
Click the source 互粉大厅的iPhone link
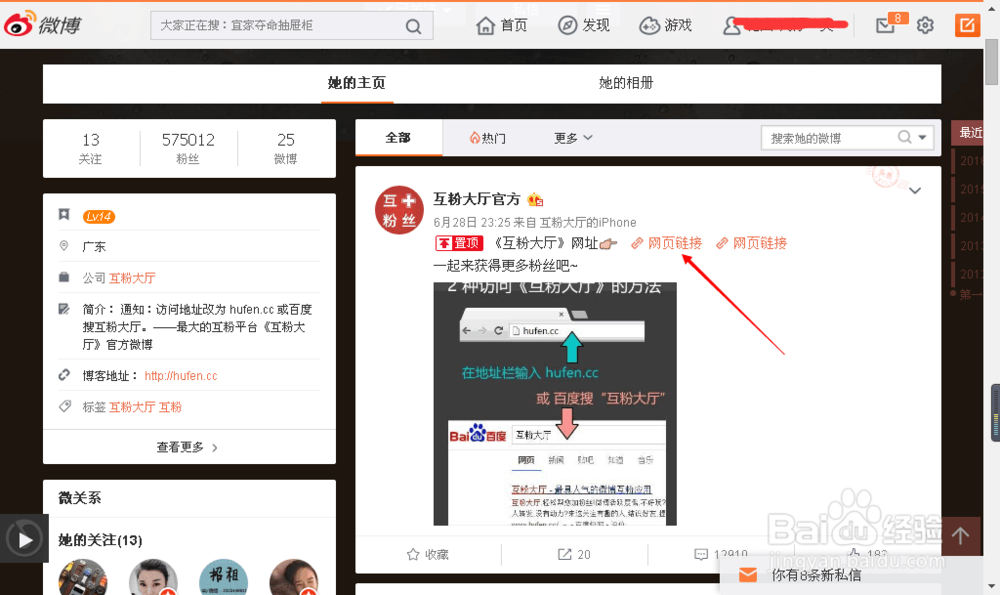(x=587, y=223)
